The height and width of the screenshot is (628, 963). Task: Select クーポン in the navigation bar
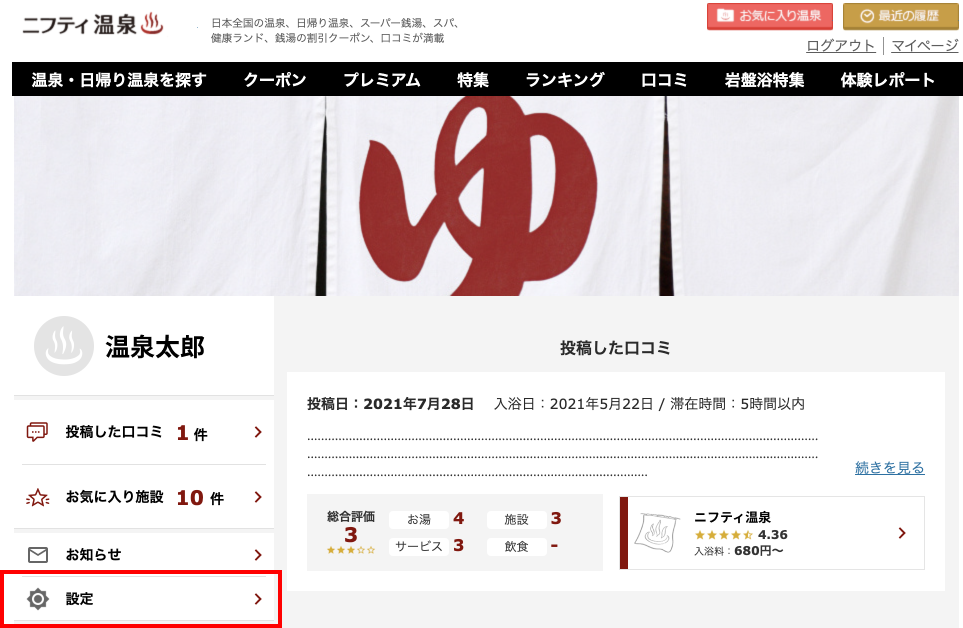275,80
